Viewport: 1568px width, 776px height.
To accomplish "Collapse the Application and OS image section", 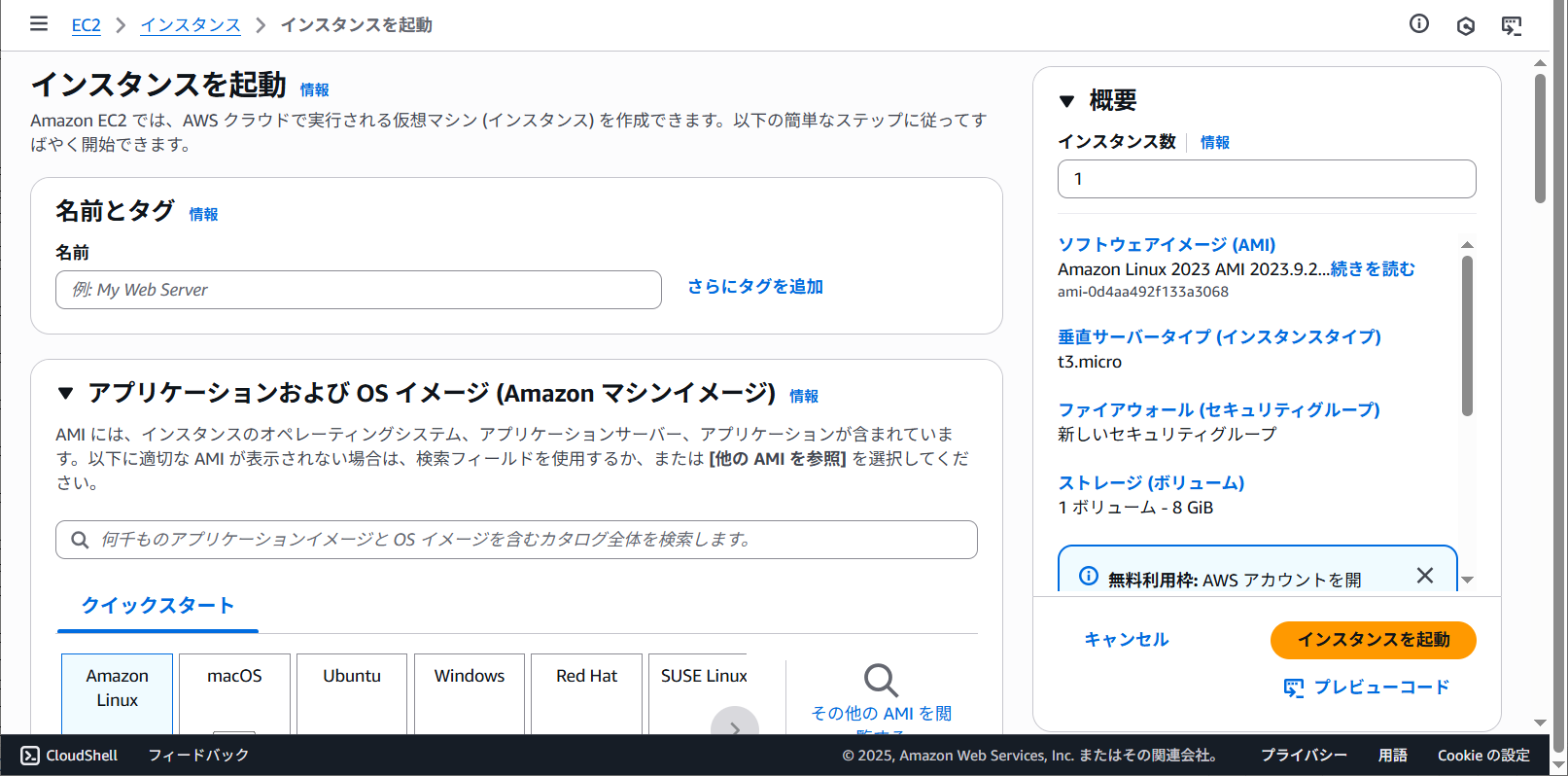I will (x=66, y=394).
